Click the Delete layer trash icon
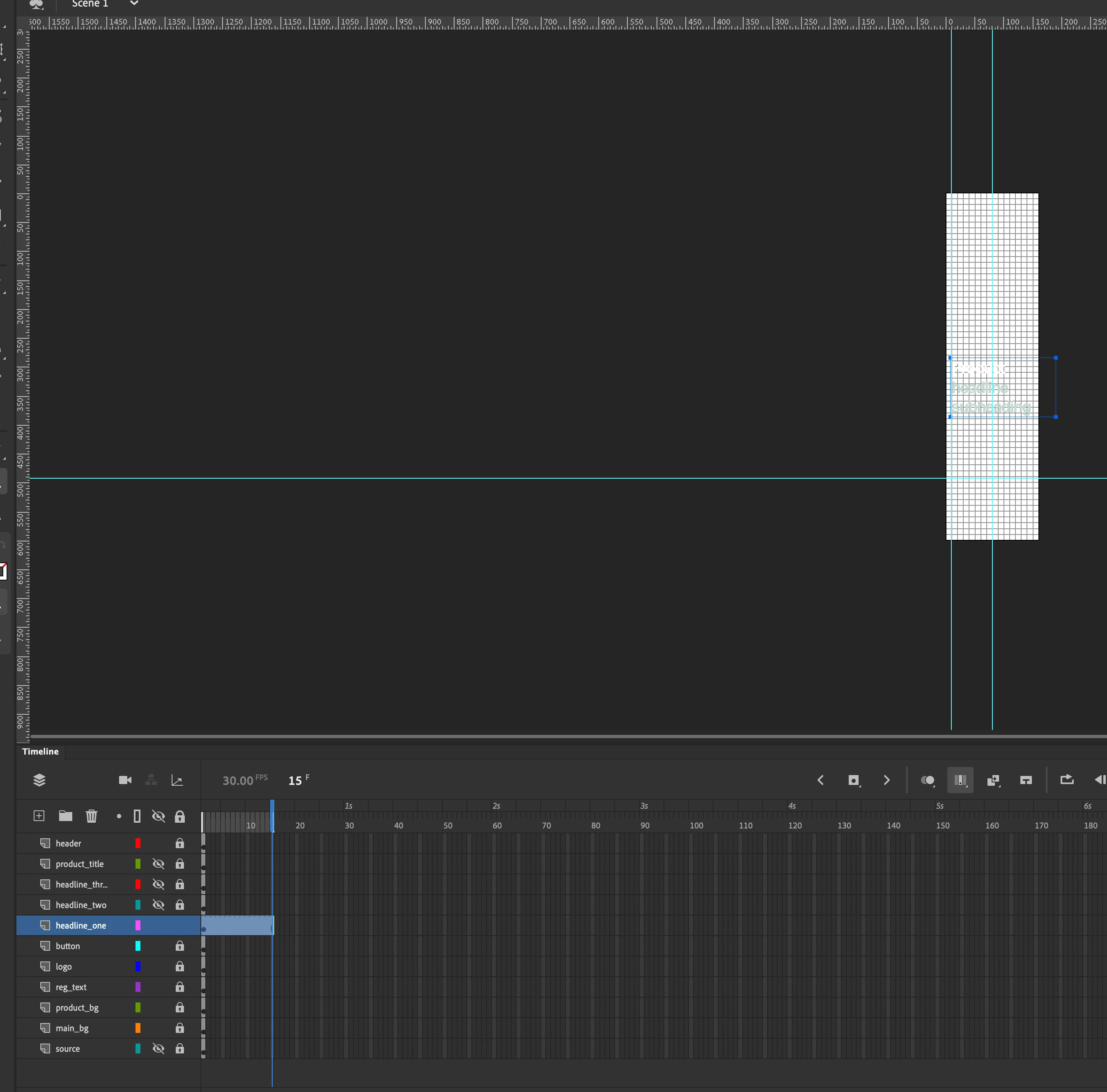Viewport: 1107px width, 1092px height. tap(92, 816)
